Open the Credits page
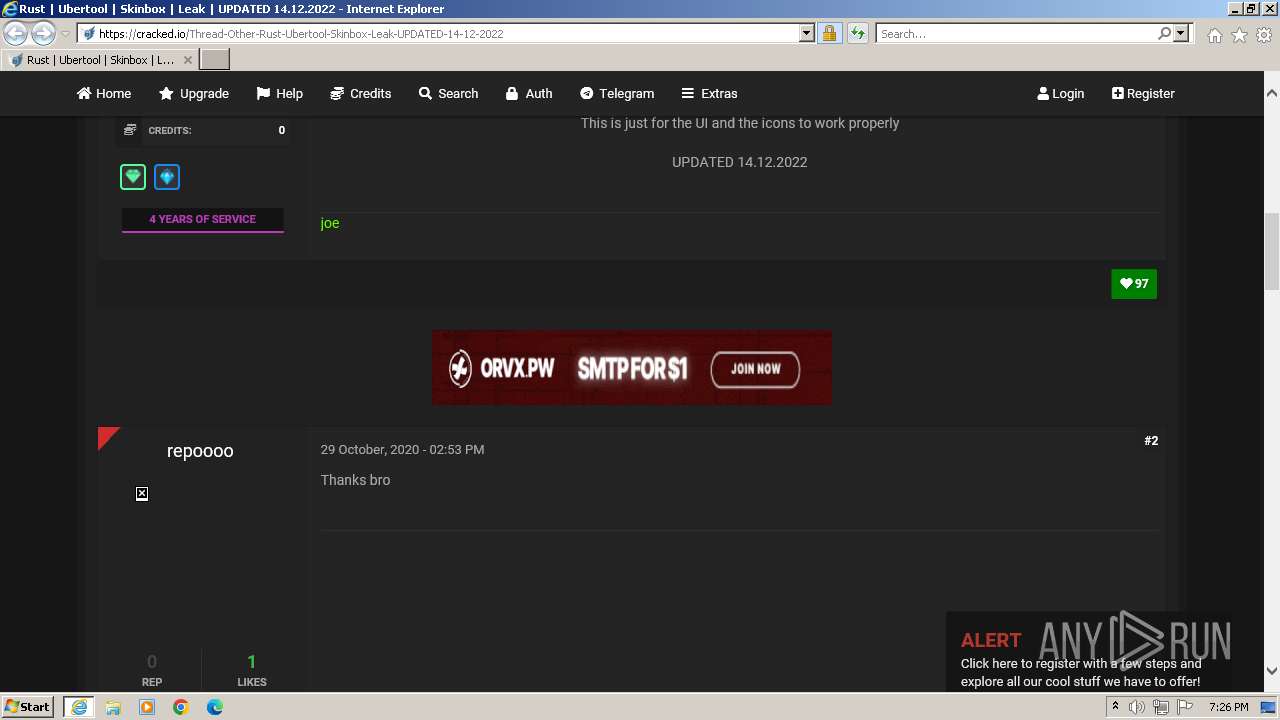1280x720 pixels. [x=360, y=93]
